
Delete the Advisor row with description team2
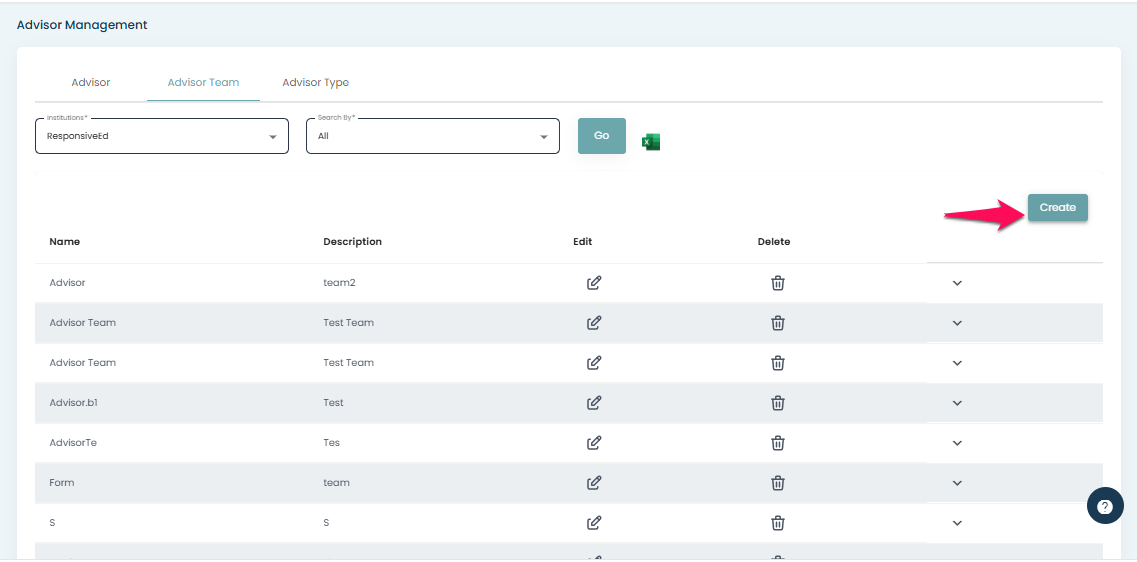point(777,283)
